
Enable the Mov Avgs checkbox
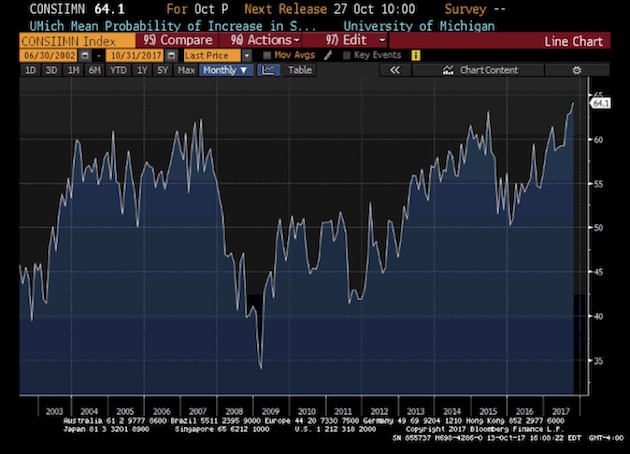(267, 55)
